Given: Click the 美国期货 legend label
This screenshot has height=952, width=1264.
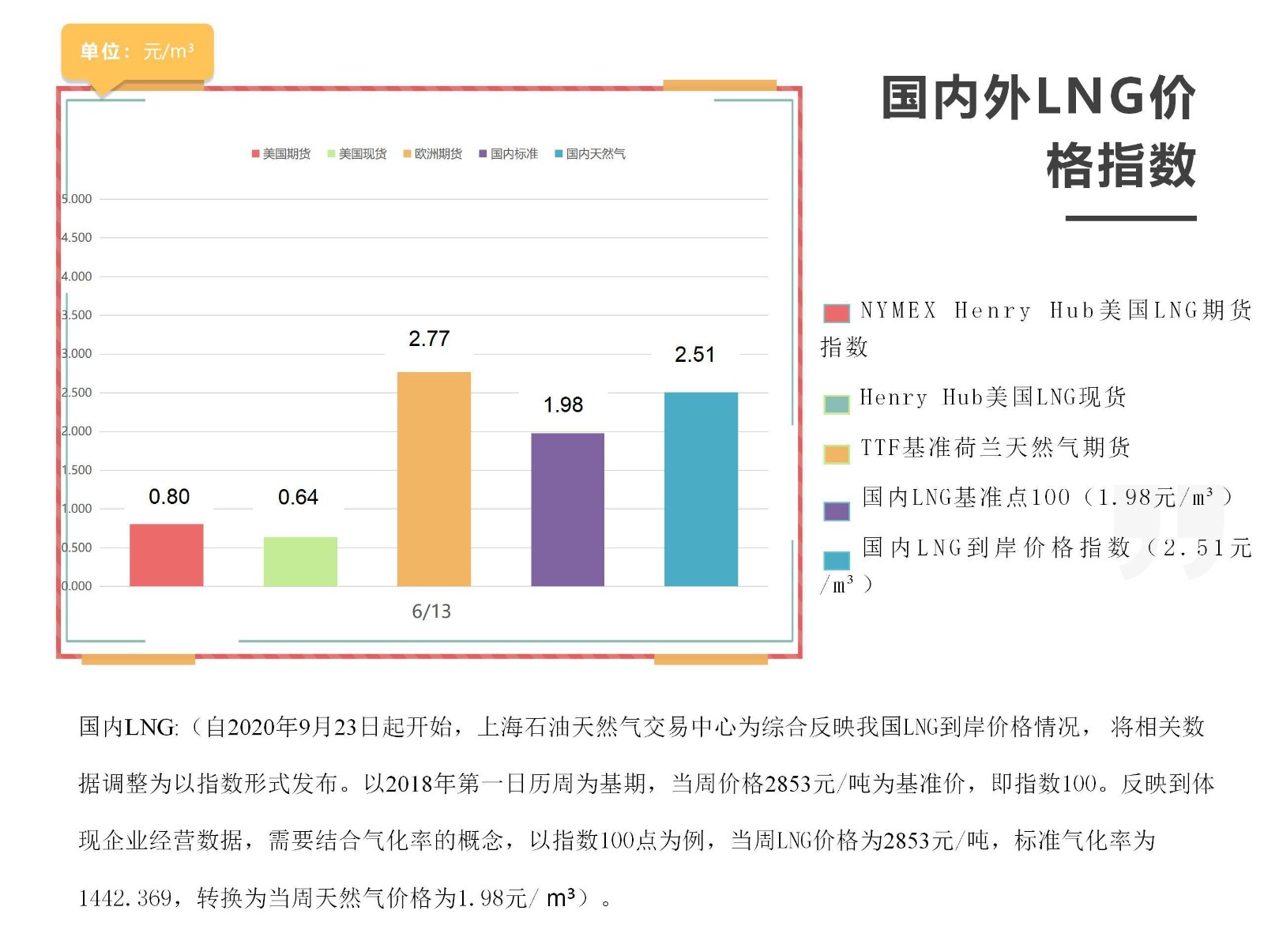Looking at the screenshot, I should coord(287,154).
